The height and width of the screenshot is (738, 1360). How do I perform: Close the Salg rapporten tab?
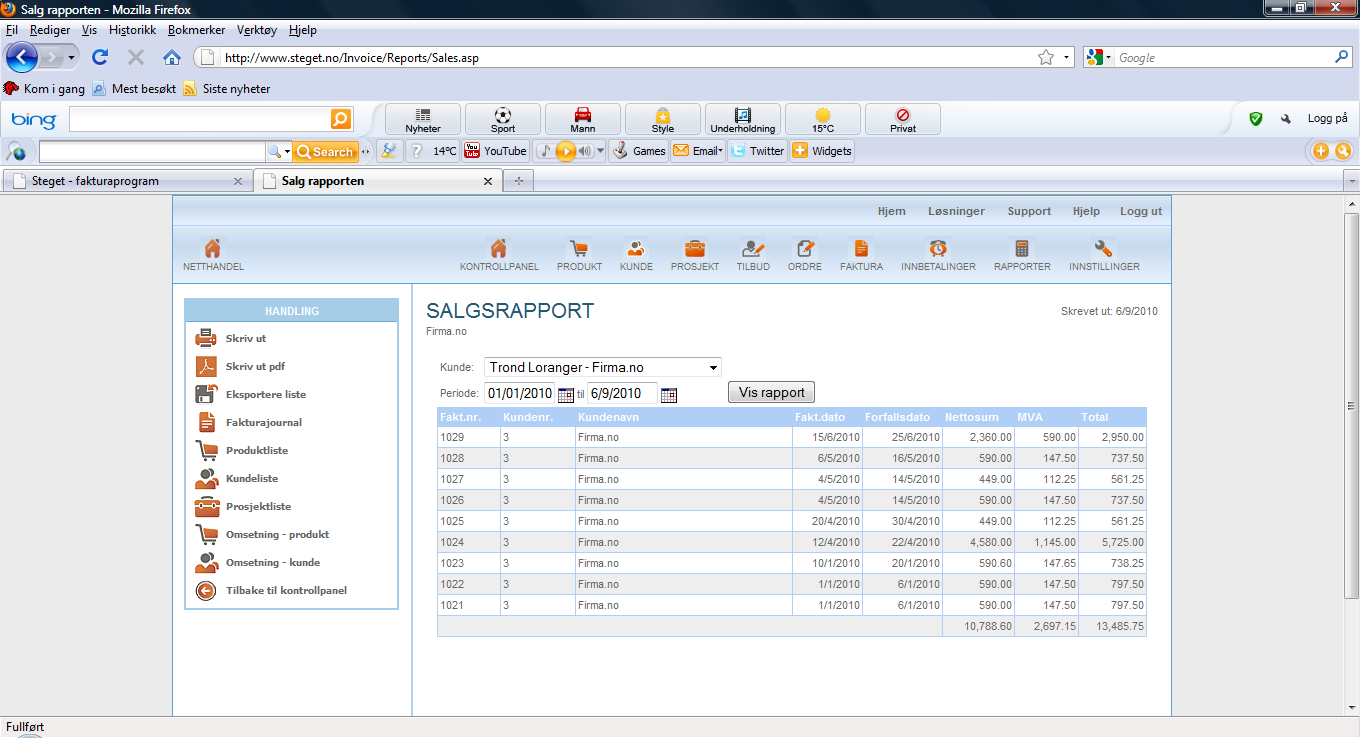488,181
